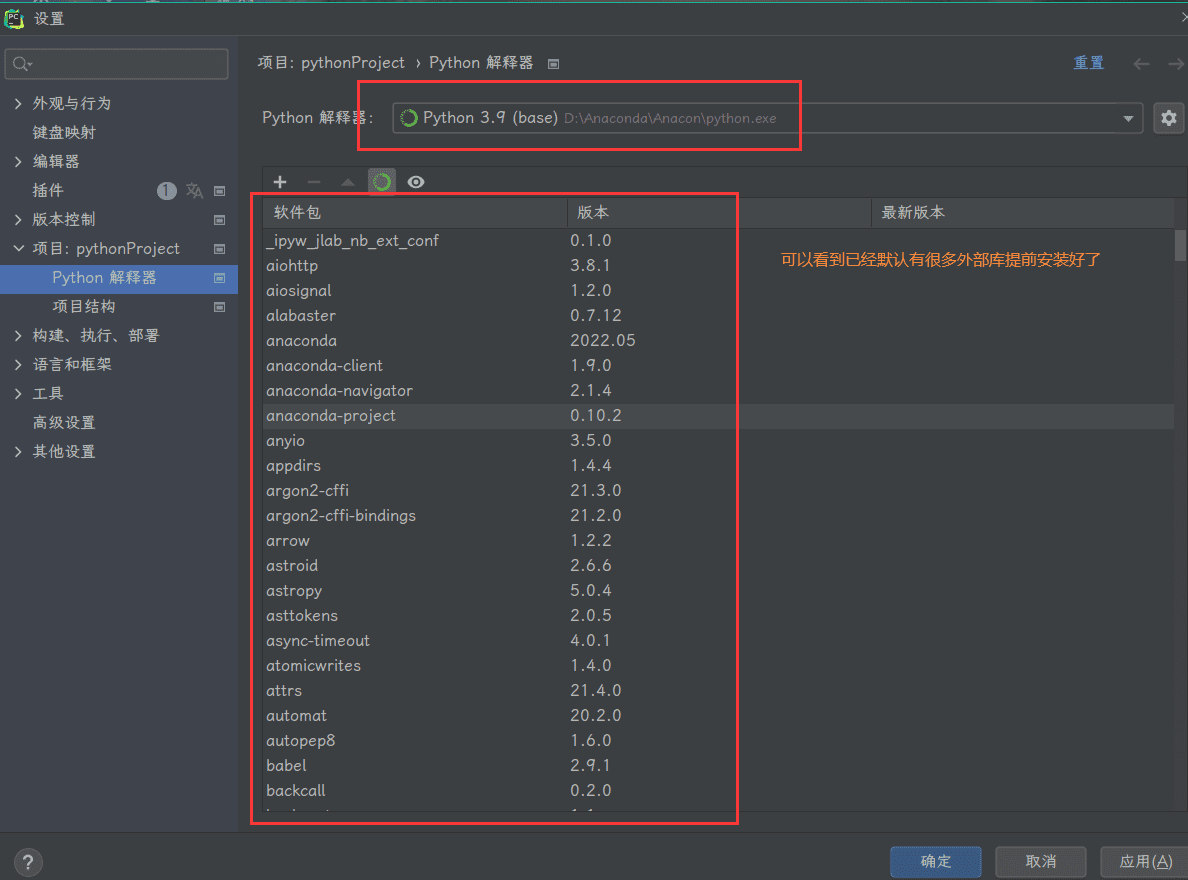Expand the 外观与行为 settings section
Image resolution: width=1188 pixels, height=880 pixels.
tap(18, 104)
